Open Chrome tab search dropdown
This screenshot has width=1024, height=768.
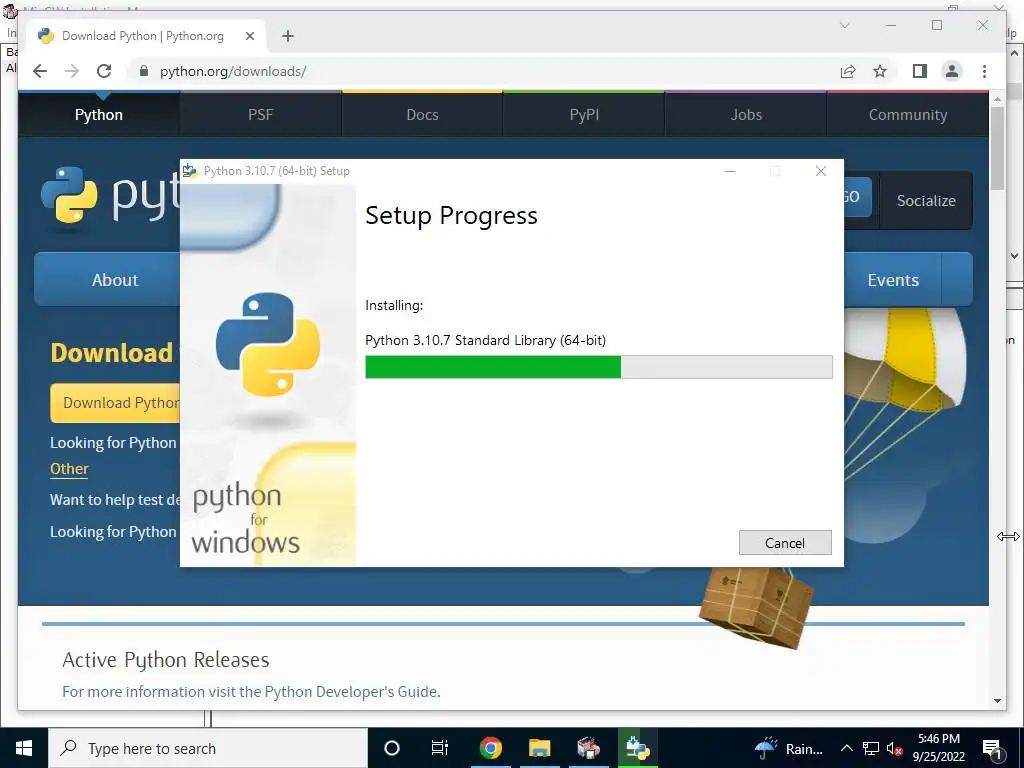coord(844,25)
